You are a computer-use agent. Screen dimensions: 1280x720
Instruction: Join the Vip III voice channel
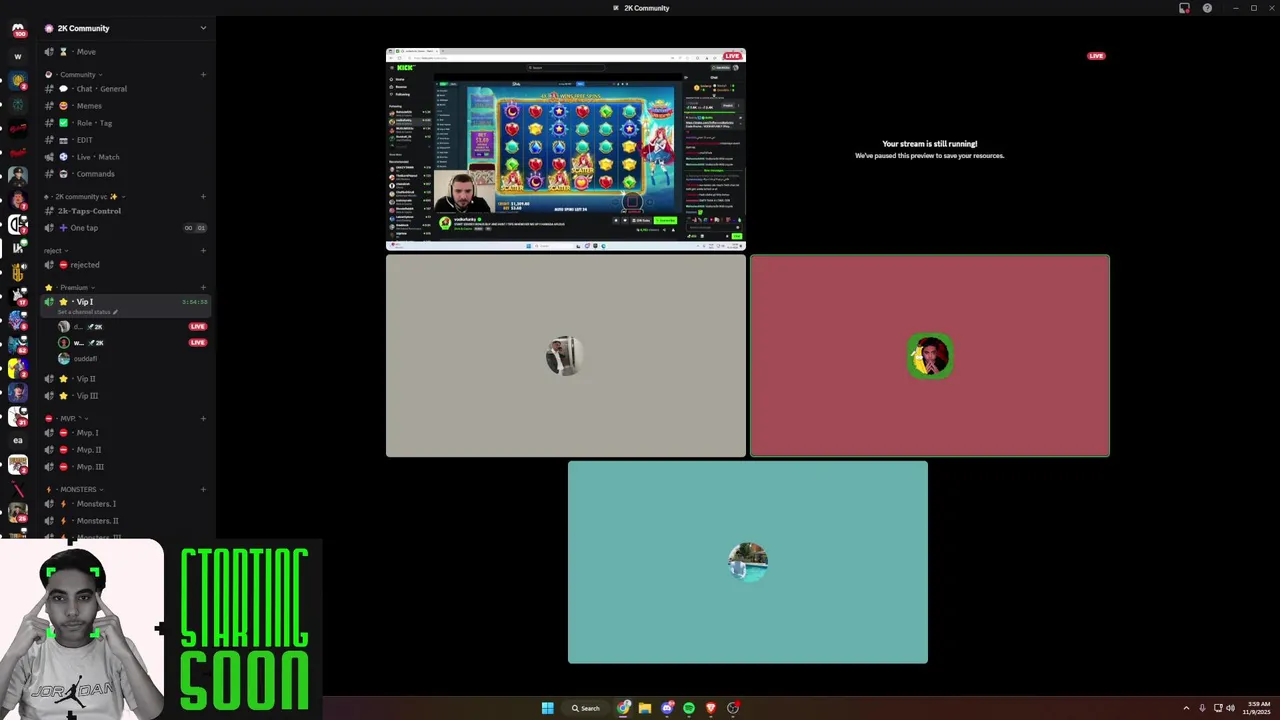pos(125,396)
